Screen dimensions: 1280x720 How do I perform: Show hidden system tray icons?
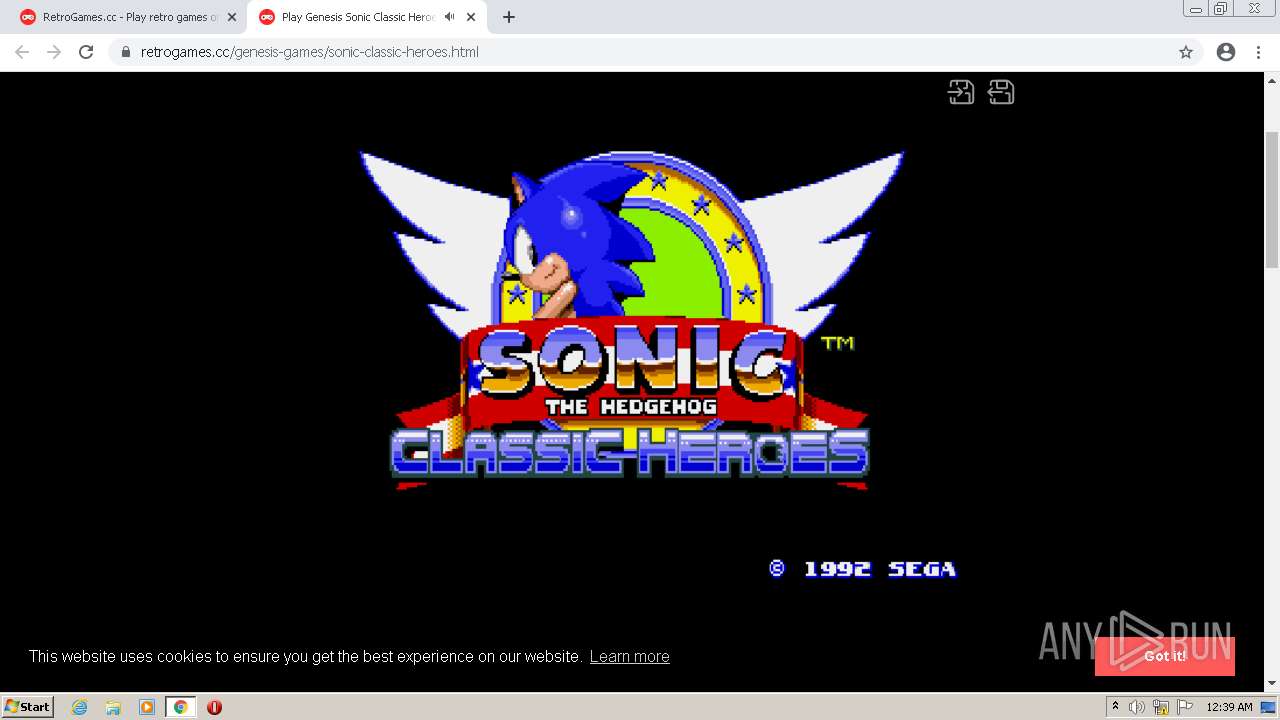(x=1115, y=707)
